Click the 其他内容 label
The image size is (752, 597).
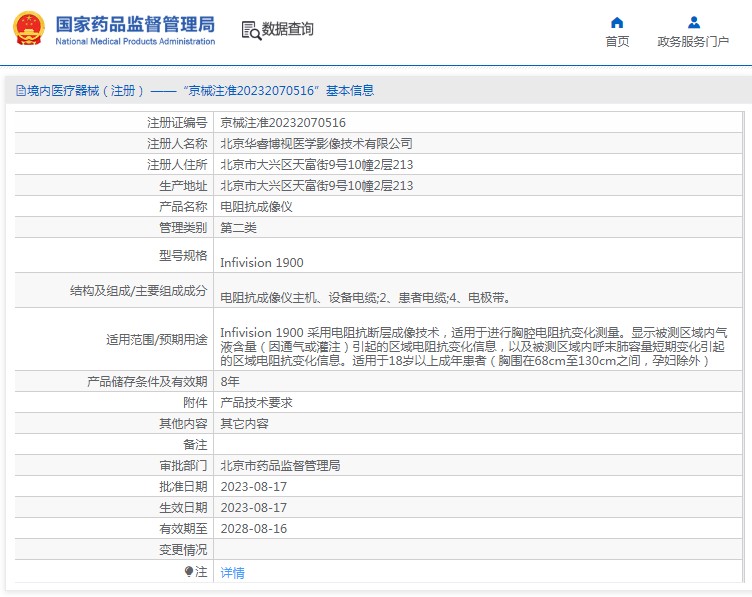point(183,423)
